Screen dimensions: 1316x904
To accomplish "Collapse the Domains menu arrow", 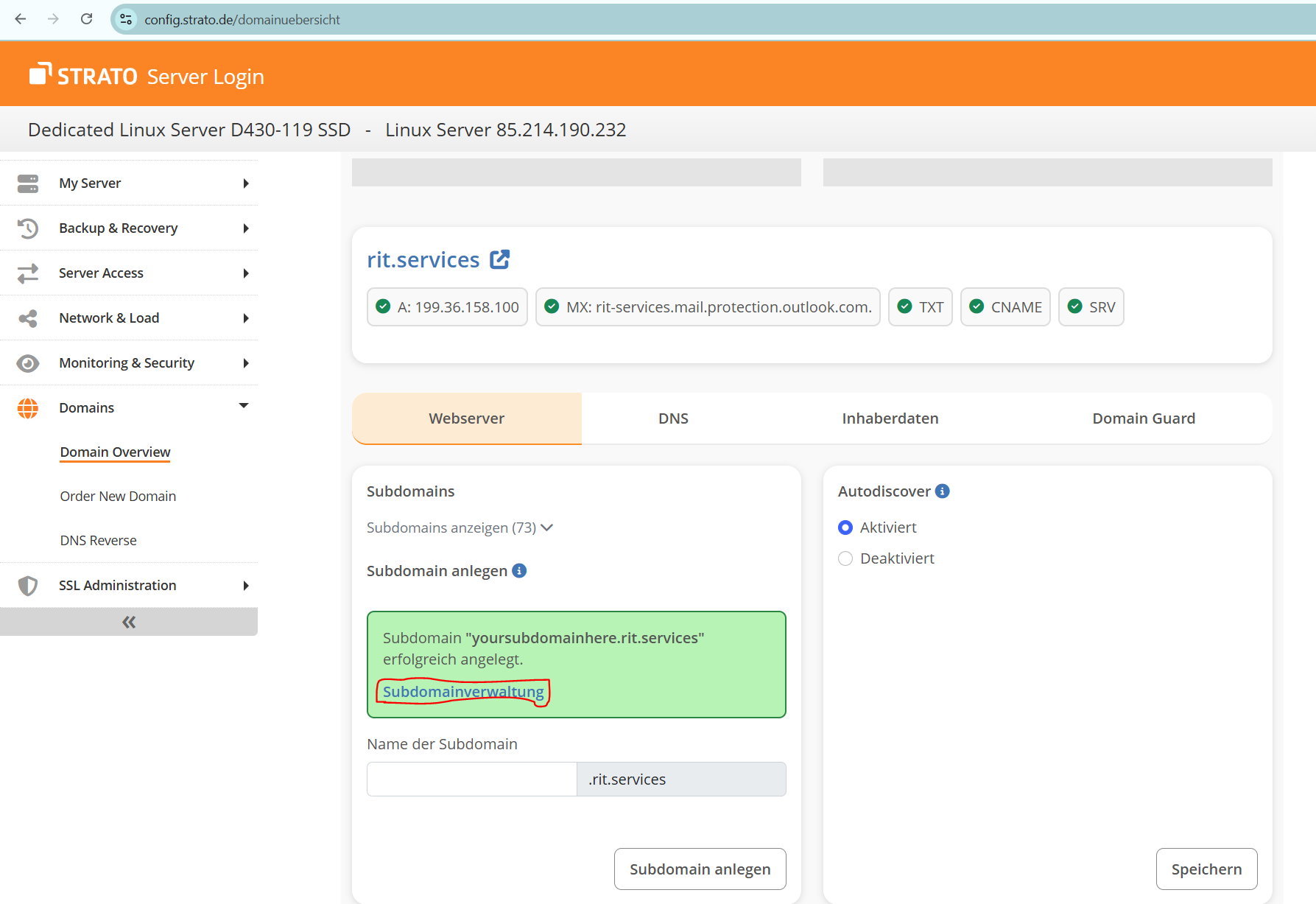I will pyautogui.click(x=244, y=406).
